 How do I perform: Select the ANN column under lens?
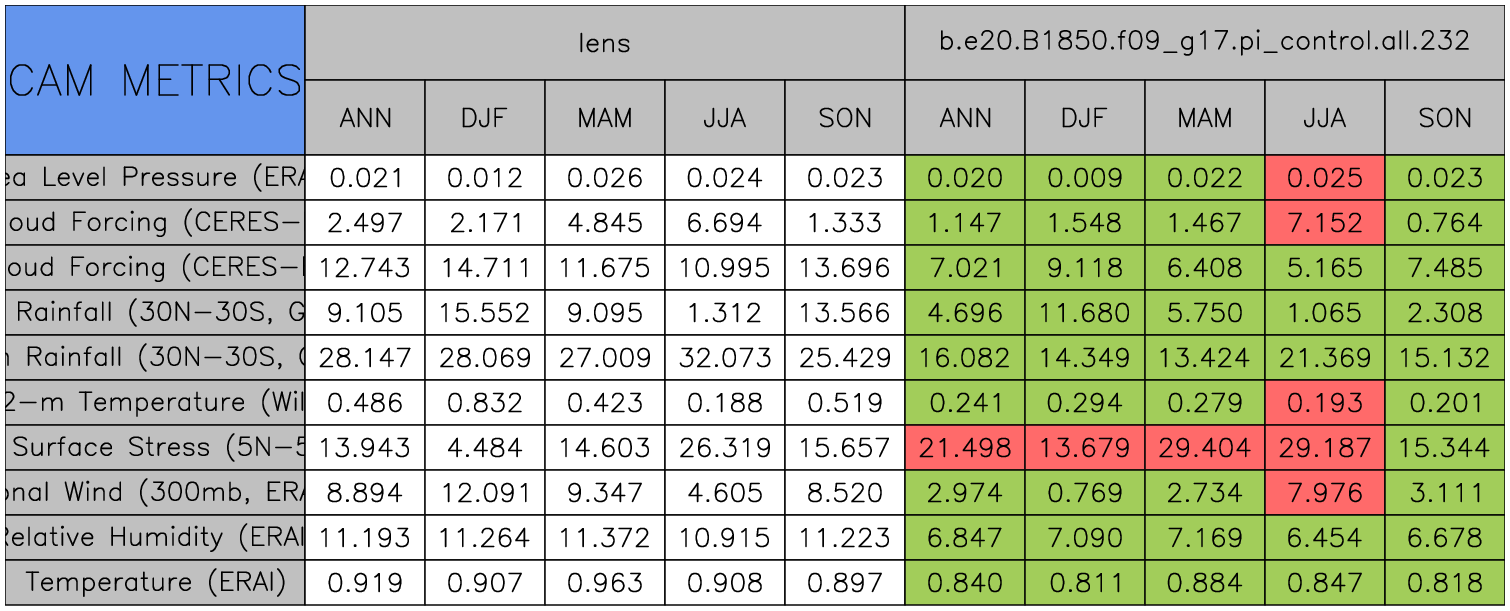click(365, 118)
